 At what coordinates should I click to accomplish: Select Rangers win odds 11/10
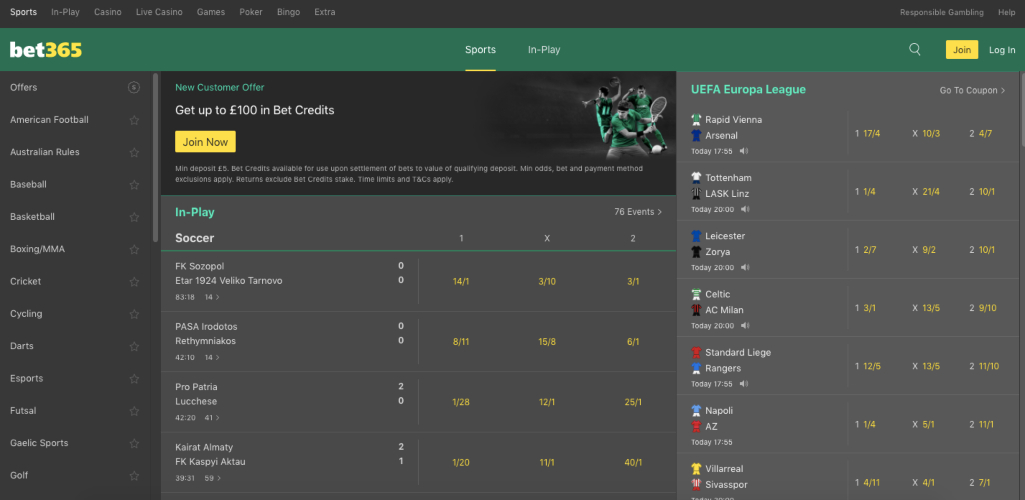point(988,366)
